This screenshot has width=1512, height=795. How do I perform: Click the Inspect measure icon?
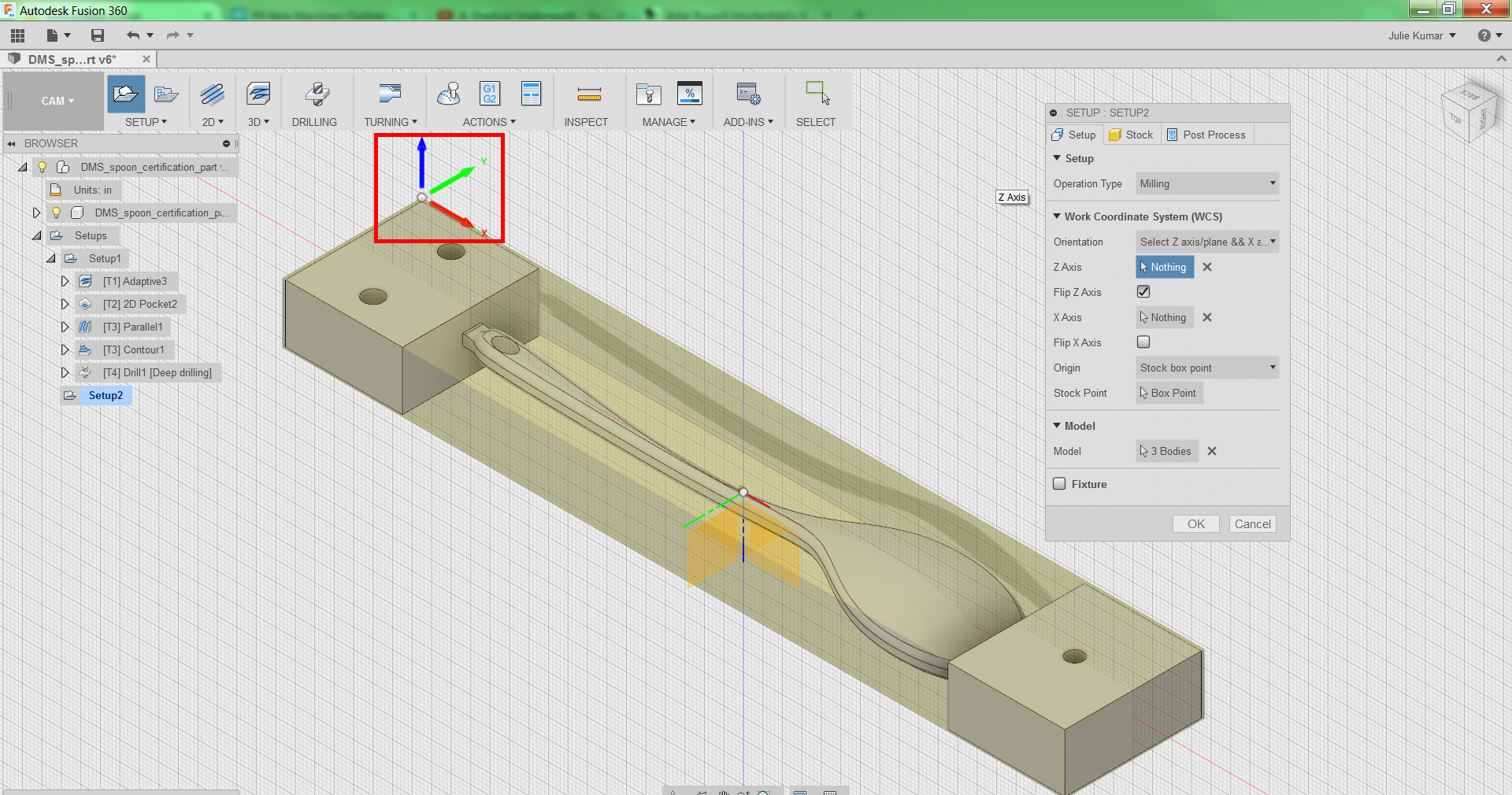tap(589, 95)
